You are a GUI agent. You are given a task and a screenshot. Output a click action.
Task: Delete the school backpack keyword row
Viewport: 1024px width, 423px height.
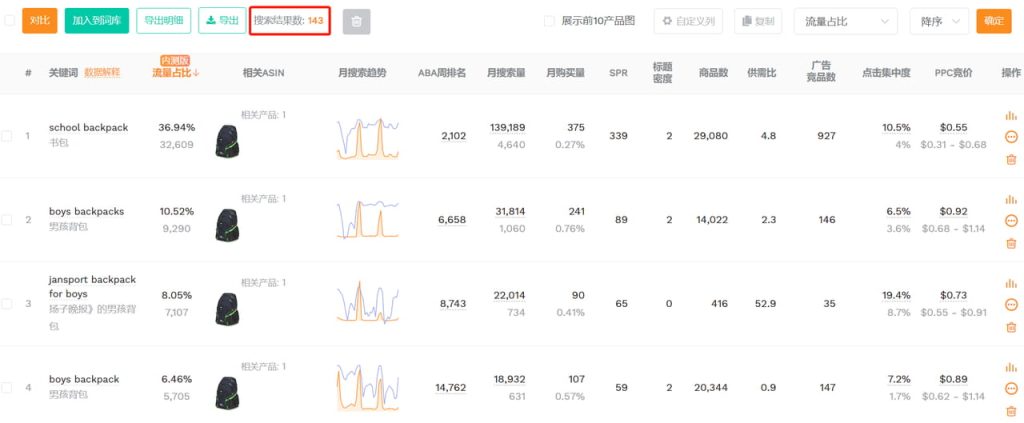pyautogui.click(x=1010, y=159)
